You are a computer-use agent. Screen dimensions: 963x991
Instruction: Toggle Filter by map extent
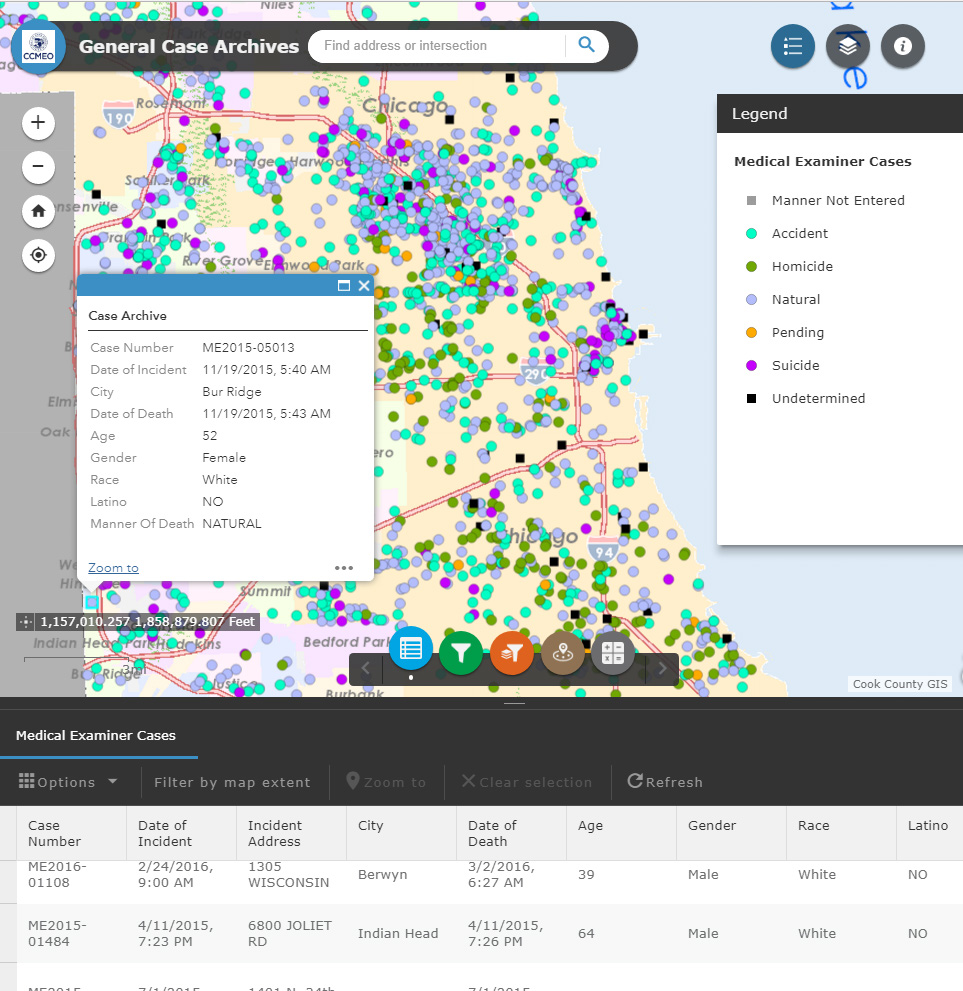click(x=232, y=782)
